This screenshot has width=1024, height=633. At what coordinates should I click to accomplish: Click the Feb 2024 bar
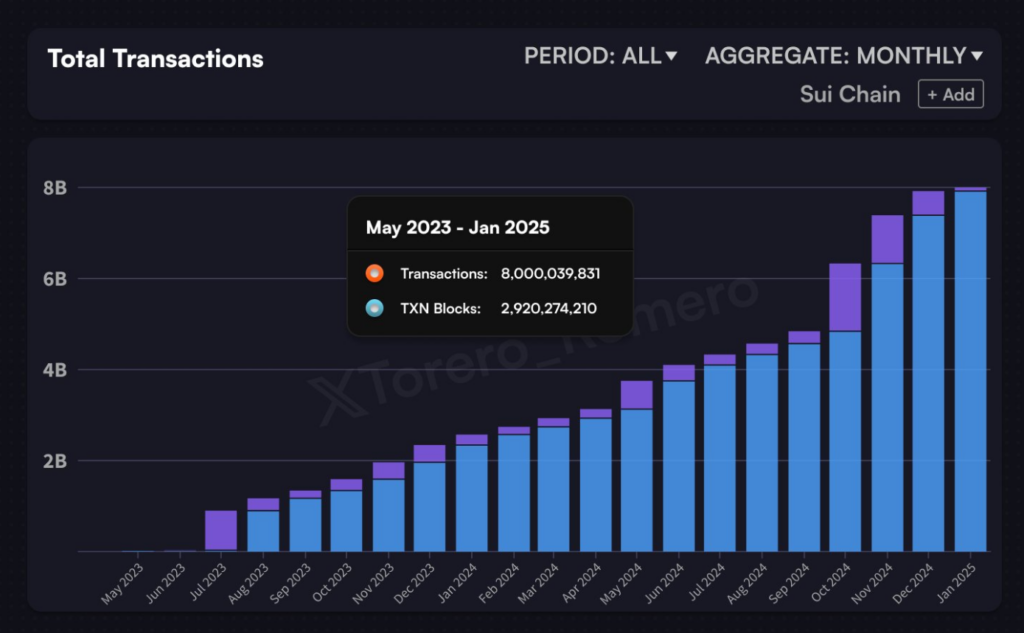[x=514, y=489]
